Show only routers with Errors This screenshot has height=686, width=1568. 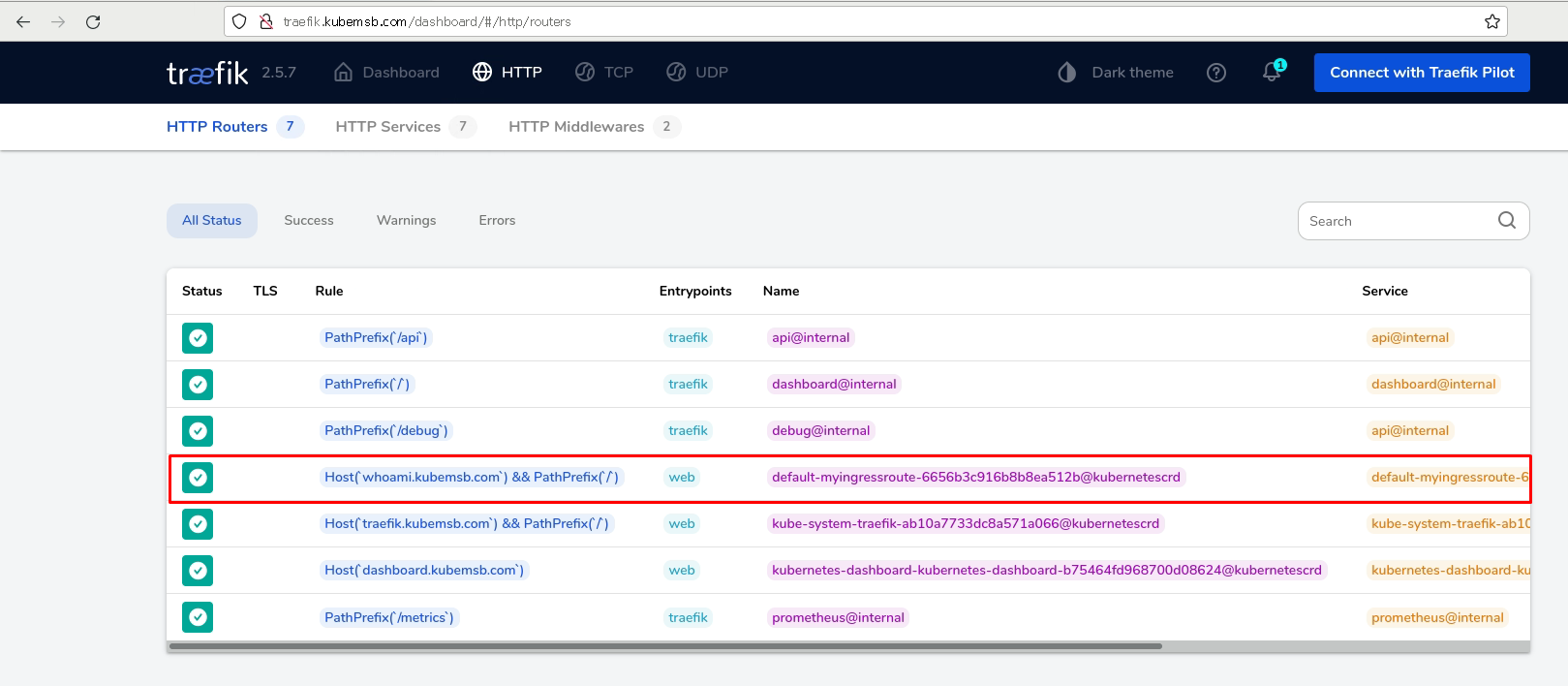(497, 221)
